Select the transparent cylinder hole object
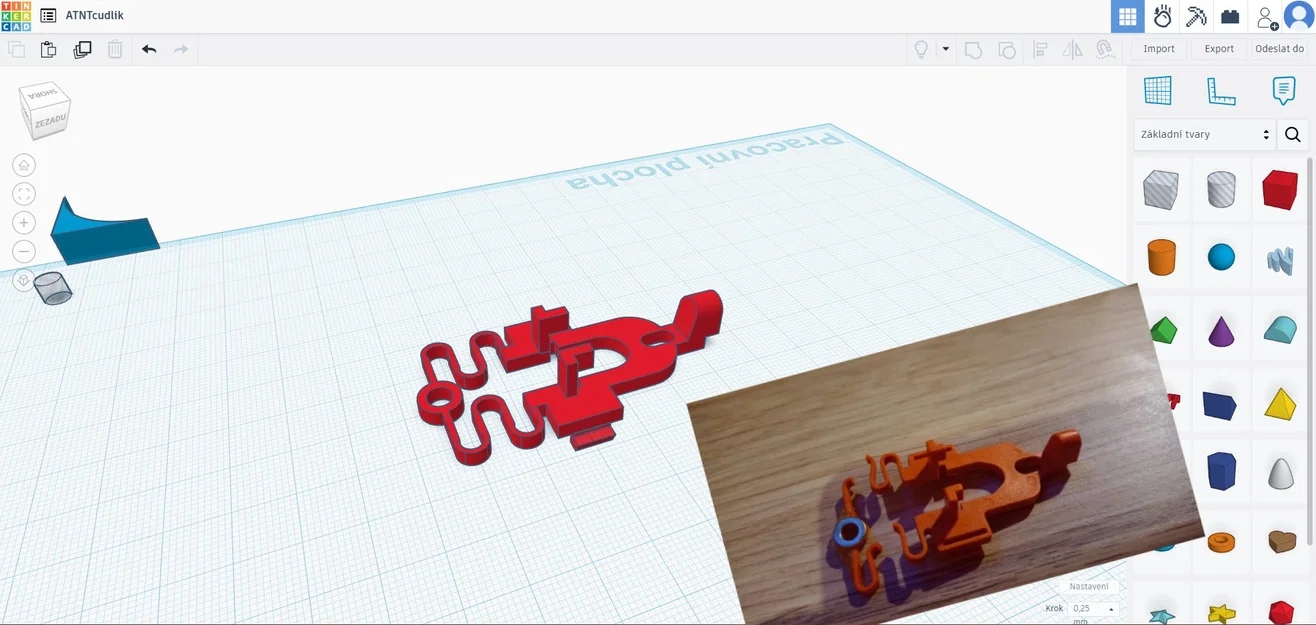This screenshot has width=1316, height=625. pos(53,287)
